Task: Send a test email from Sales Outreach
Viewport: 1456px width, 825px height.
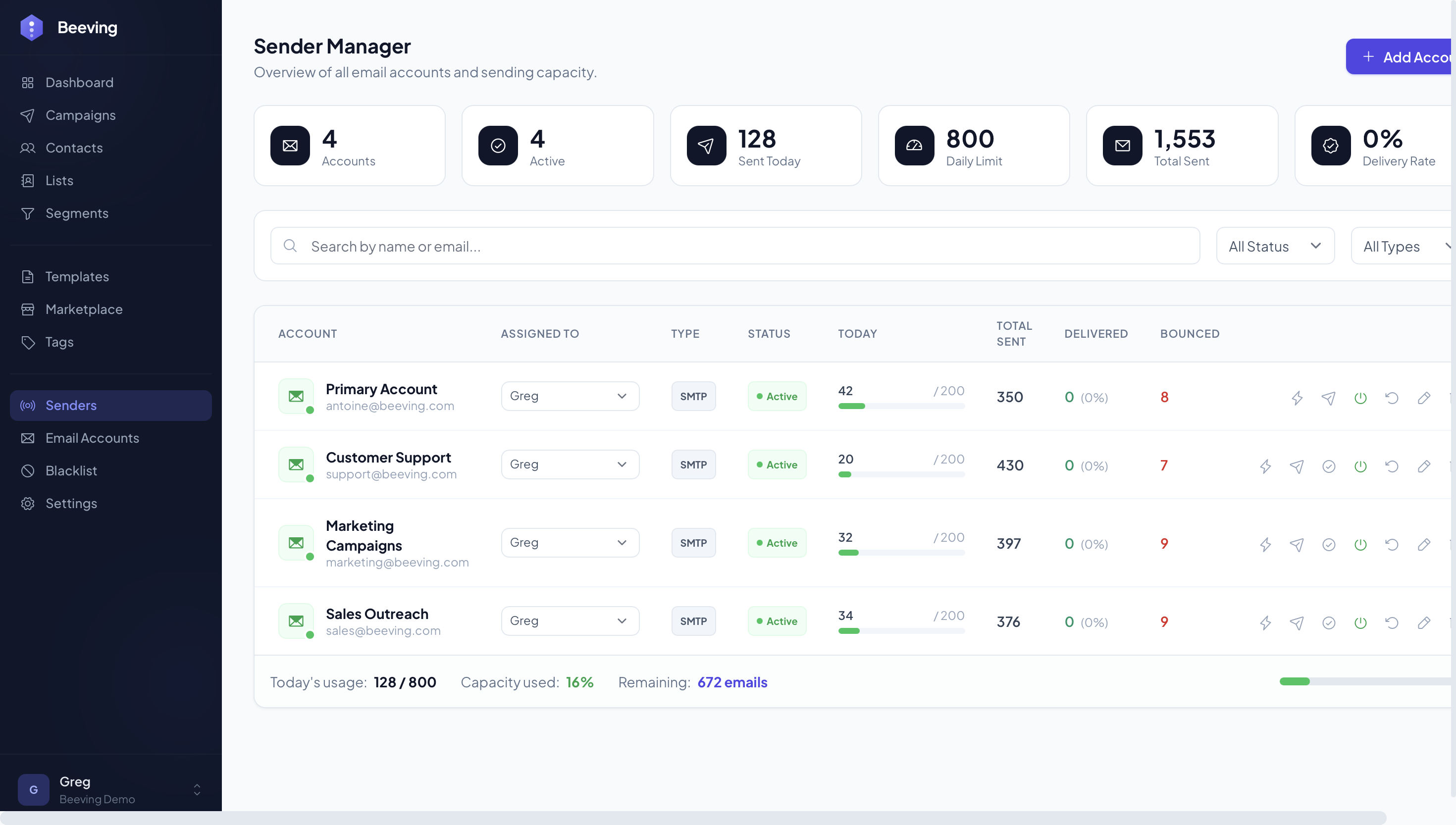Action: (1298, 621)
